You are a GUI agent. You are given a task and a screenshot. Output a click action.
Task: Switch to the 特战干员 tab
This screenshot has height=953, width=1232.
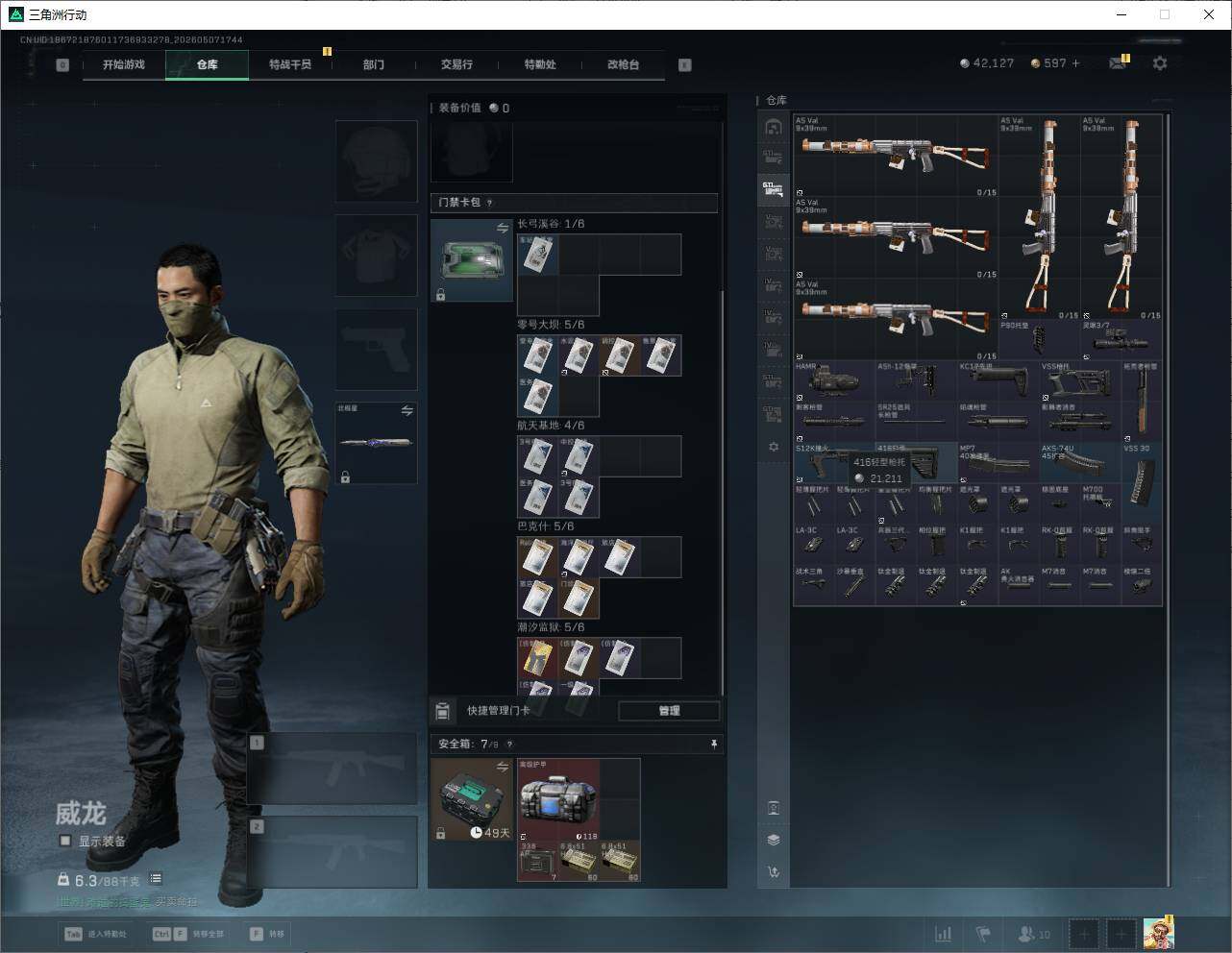[x=290, y=64]
